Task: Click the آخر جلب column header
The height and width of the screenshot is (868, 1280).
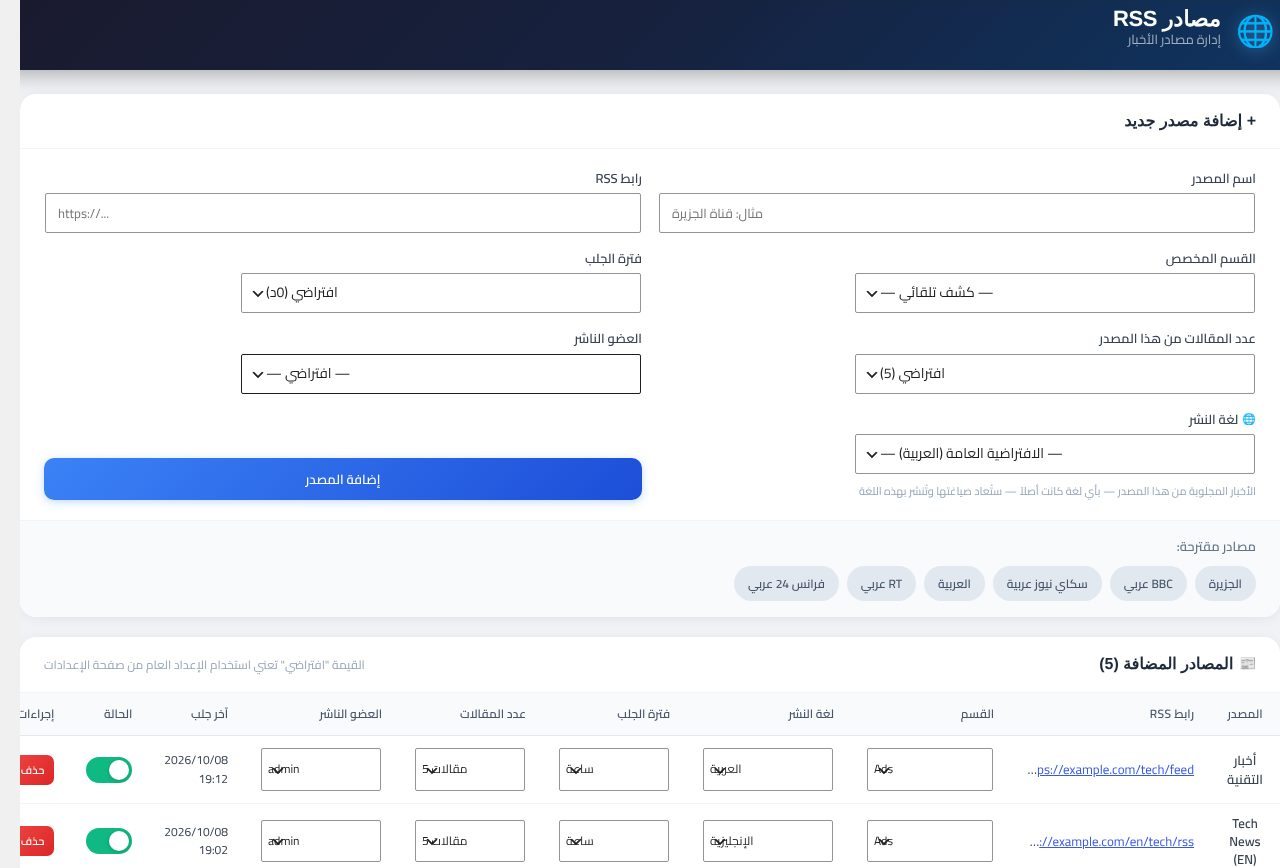Action: coord(210,714)
